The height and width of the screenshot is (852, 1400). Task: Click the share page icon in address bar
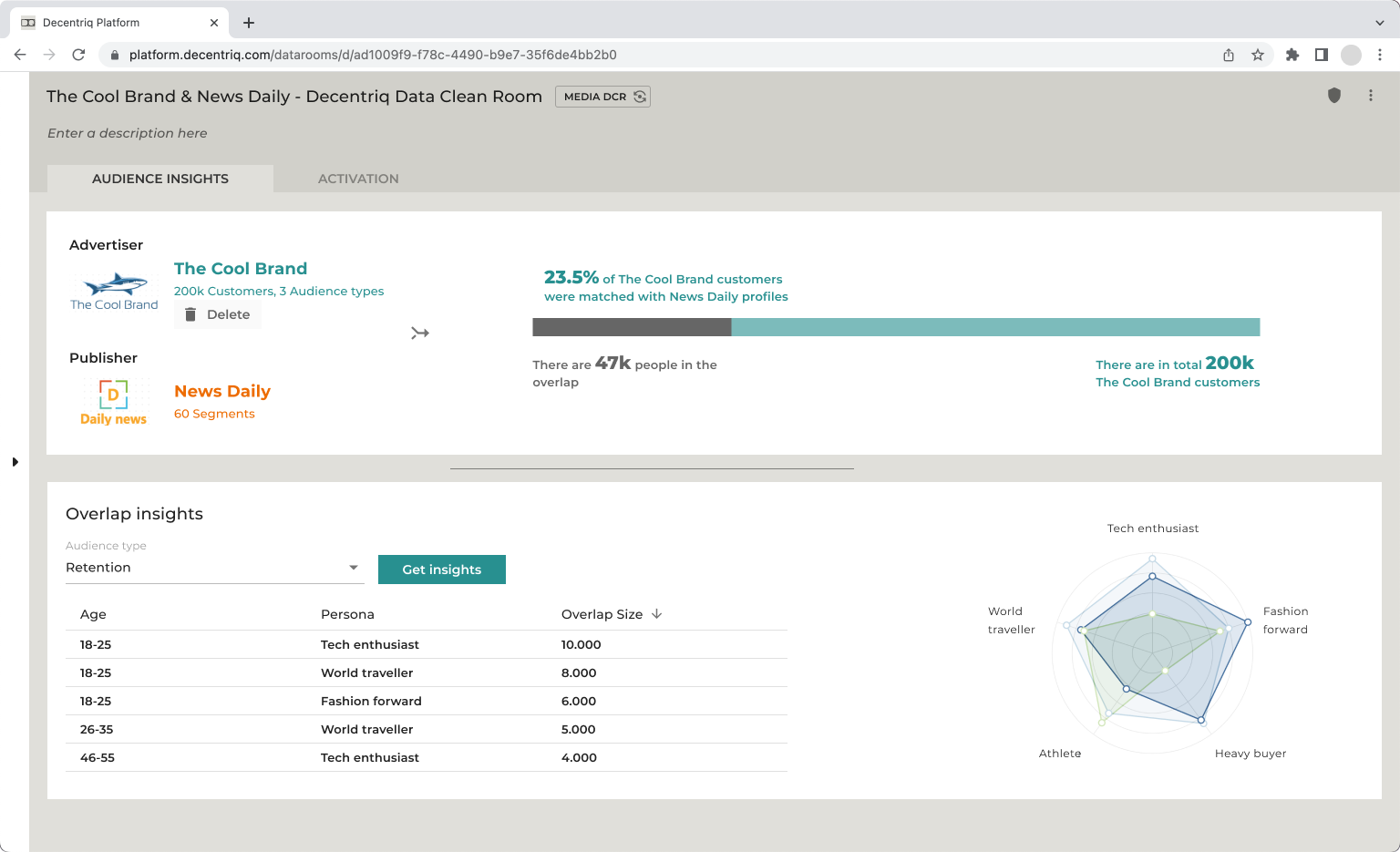pos(1229,55)
